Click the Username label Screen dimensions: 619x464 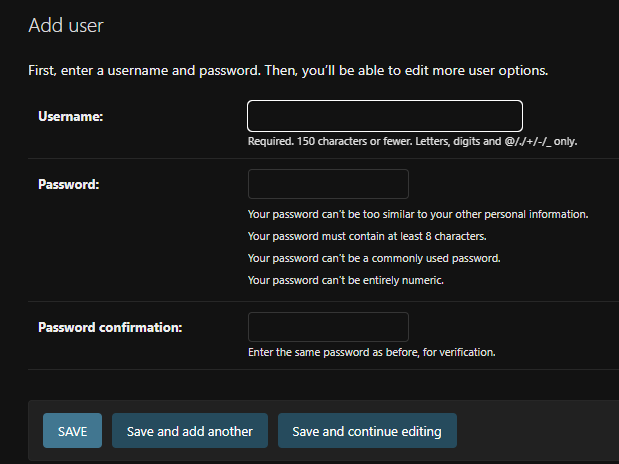[x=71, y=117]
